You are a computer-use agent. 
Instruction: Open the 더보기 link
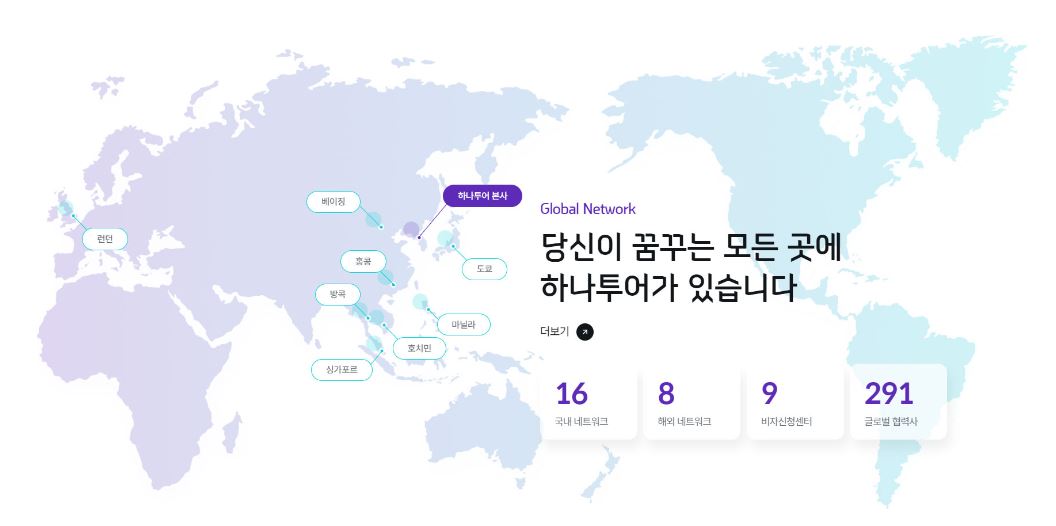566,332
